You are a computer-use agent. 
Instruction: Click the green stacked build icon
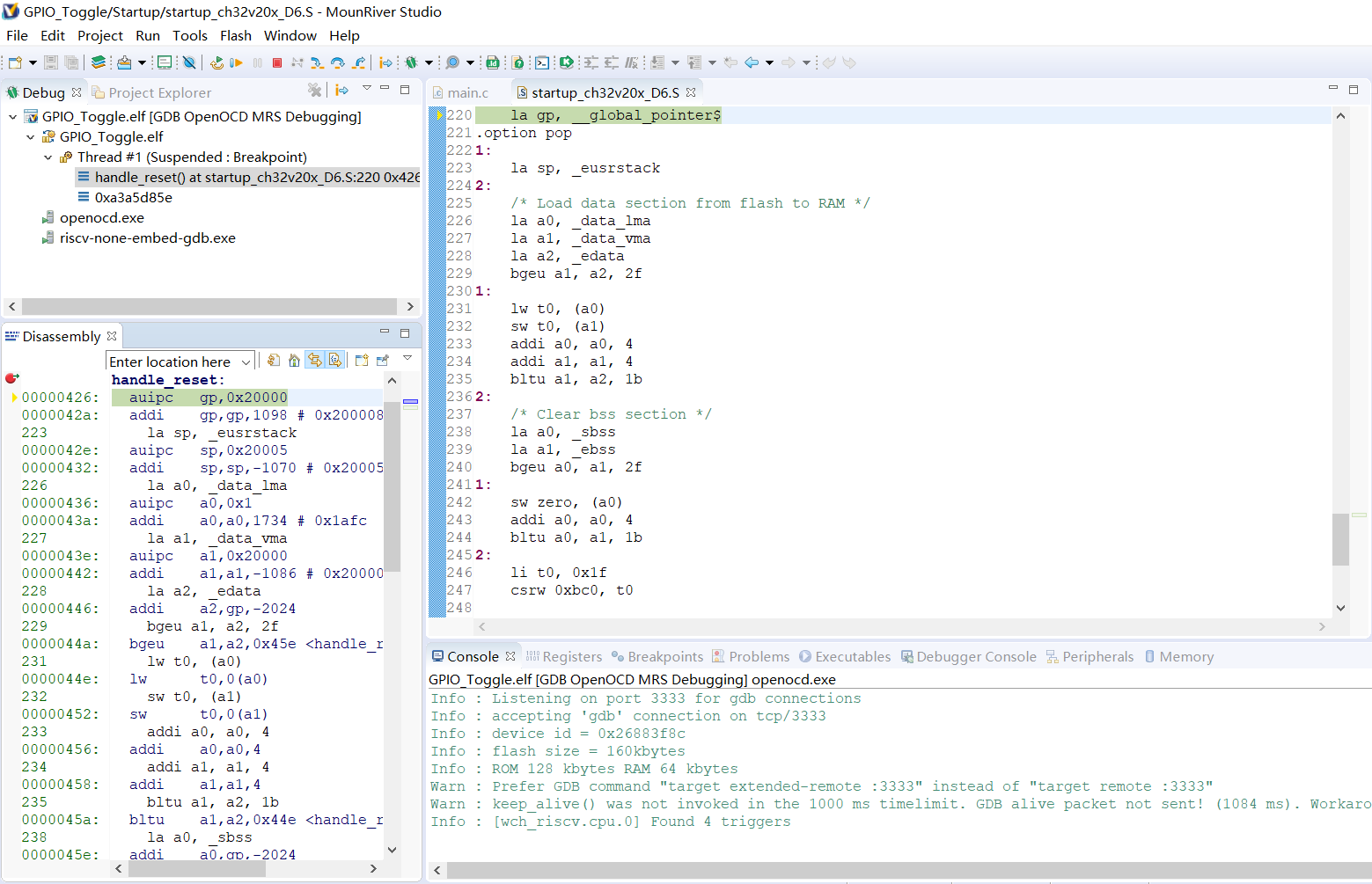[x=99, y=62]
